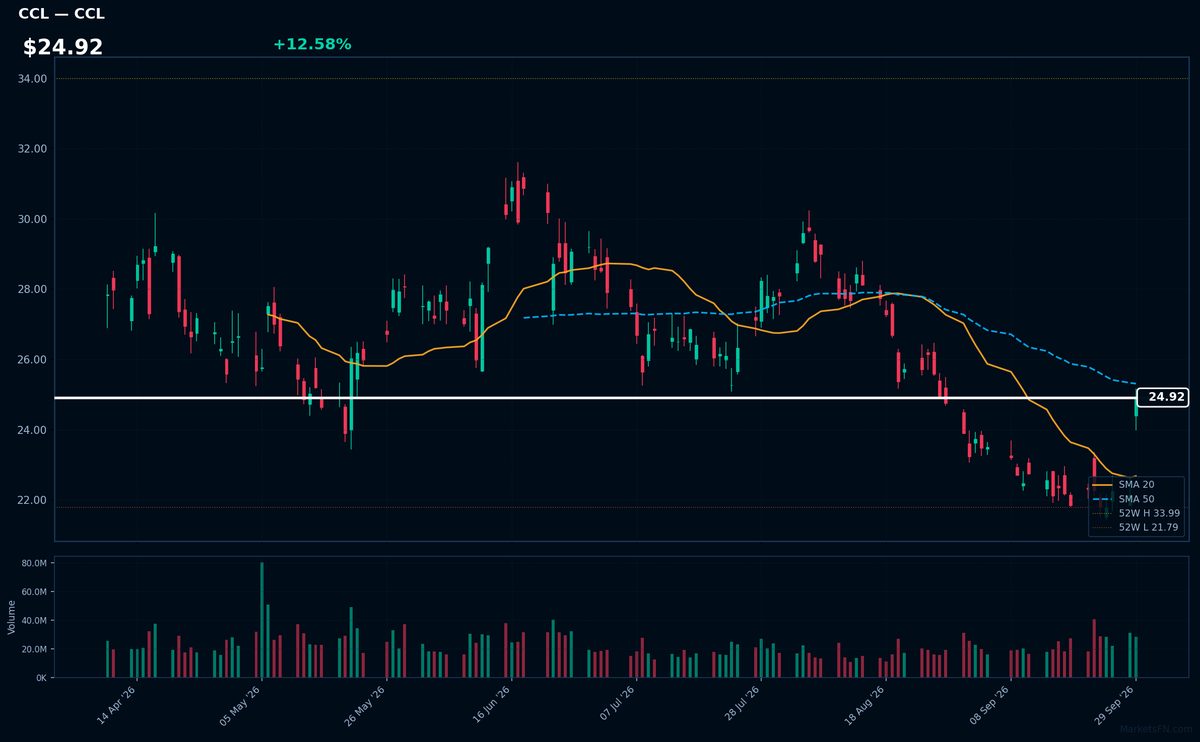Click the tallest volume bar near 05 May

(x=262, y=620)
